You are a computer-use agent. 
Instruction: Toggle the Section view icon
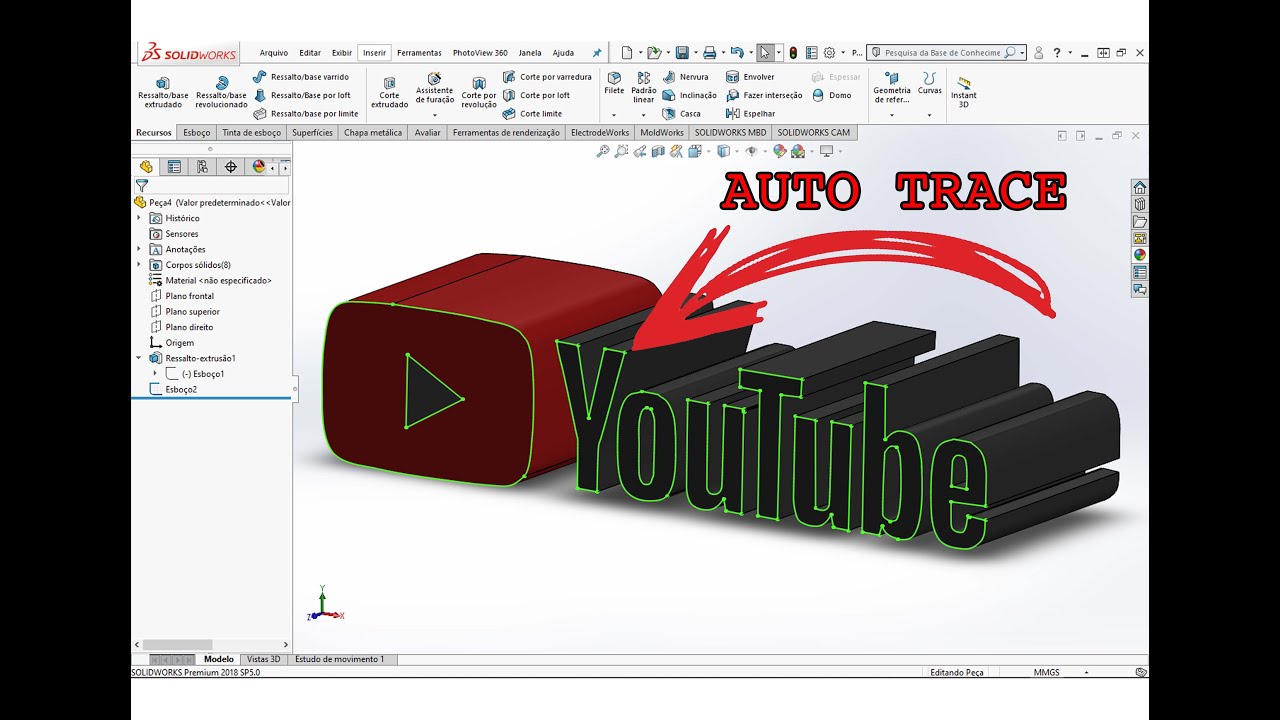tap(658, 151)
